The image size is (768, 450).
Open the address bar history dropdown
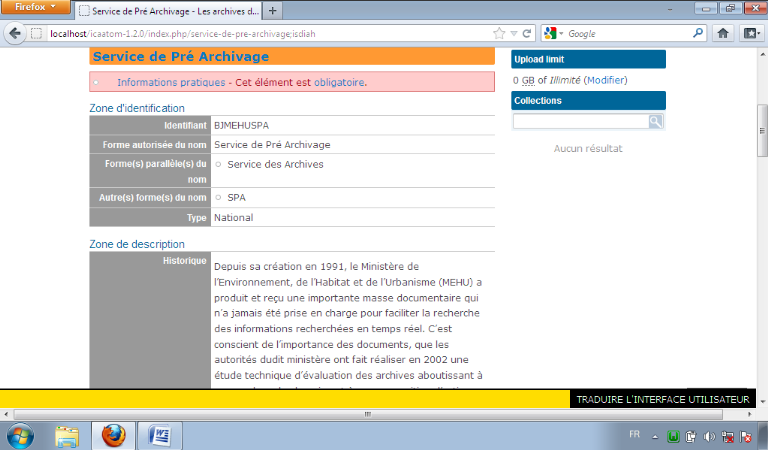(x=514, y=34)
